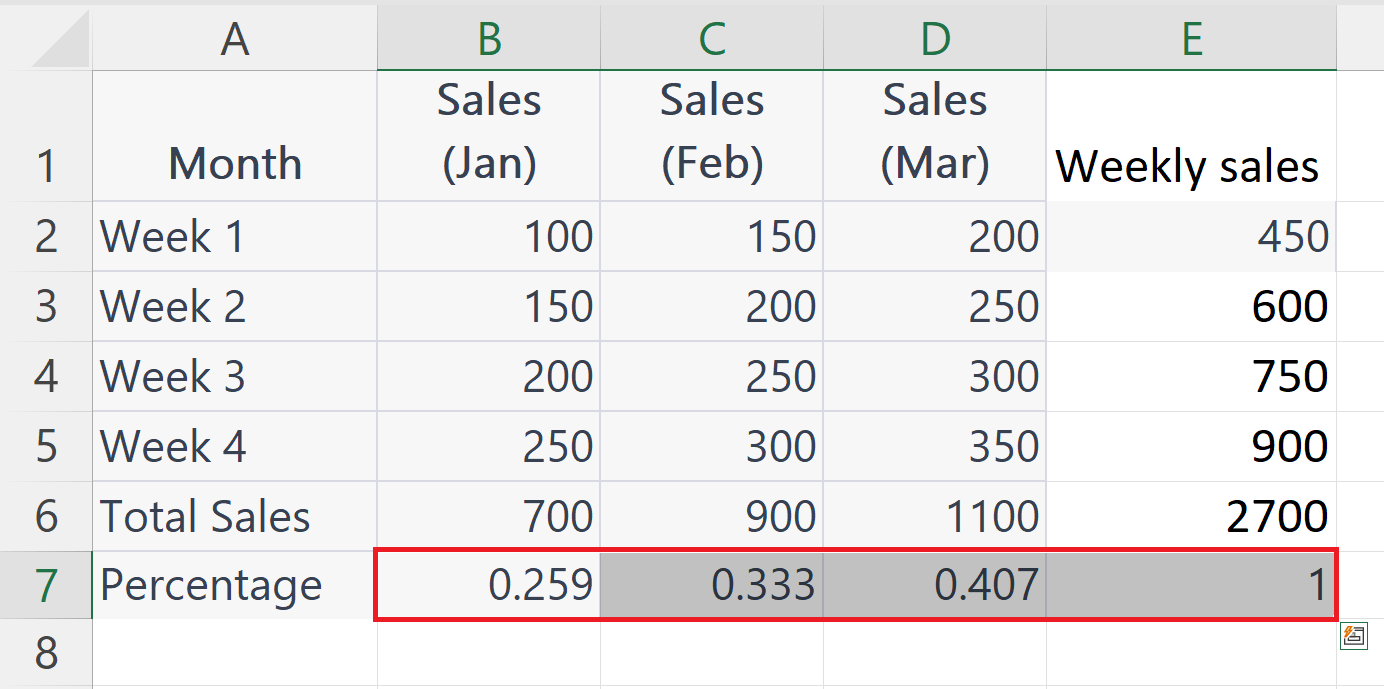Image resolution: width=1384 pixels, height=689 pixels.
Task: Click the Percentage label cell
Action: point(233,586)
